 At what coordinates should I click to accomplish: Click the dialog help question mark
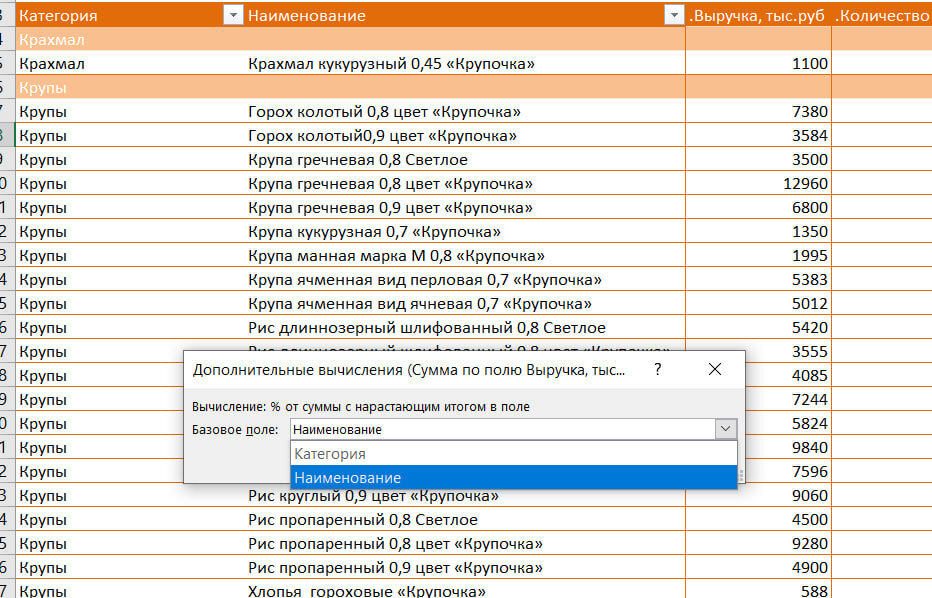pyautogui.click(x=657, y=369)
